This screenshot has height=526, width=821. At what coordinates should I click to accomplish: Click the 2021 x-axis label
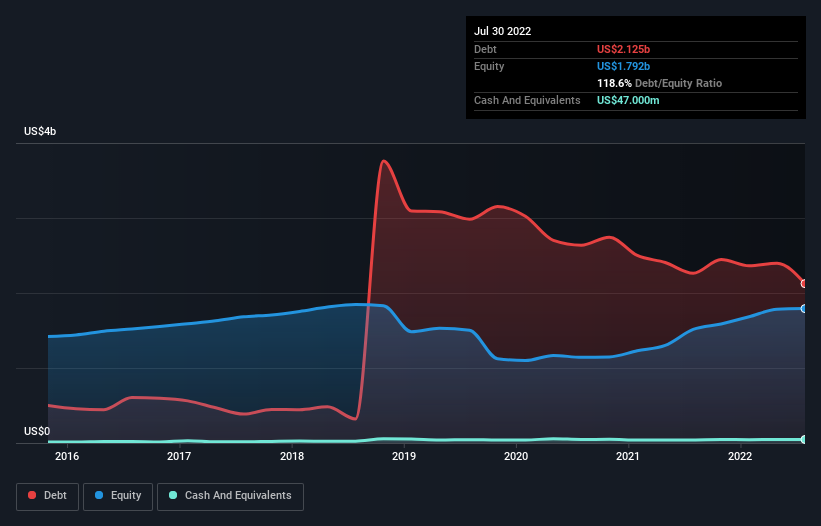tap(628, 456)
